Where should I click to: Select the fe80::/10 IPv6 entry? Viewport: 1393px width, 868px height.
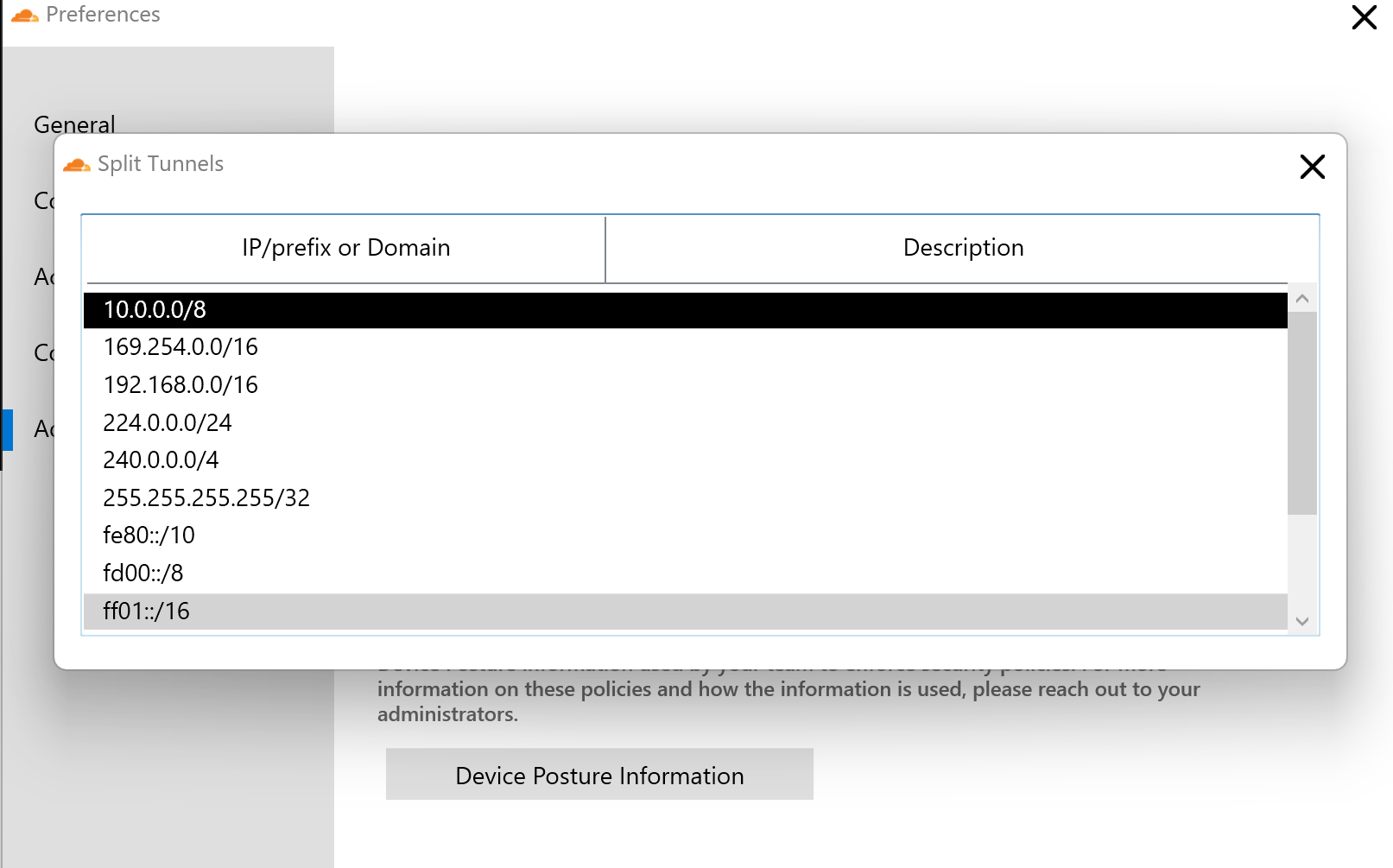tap(345, 535)
